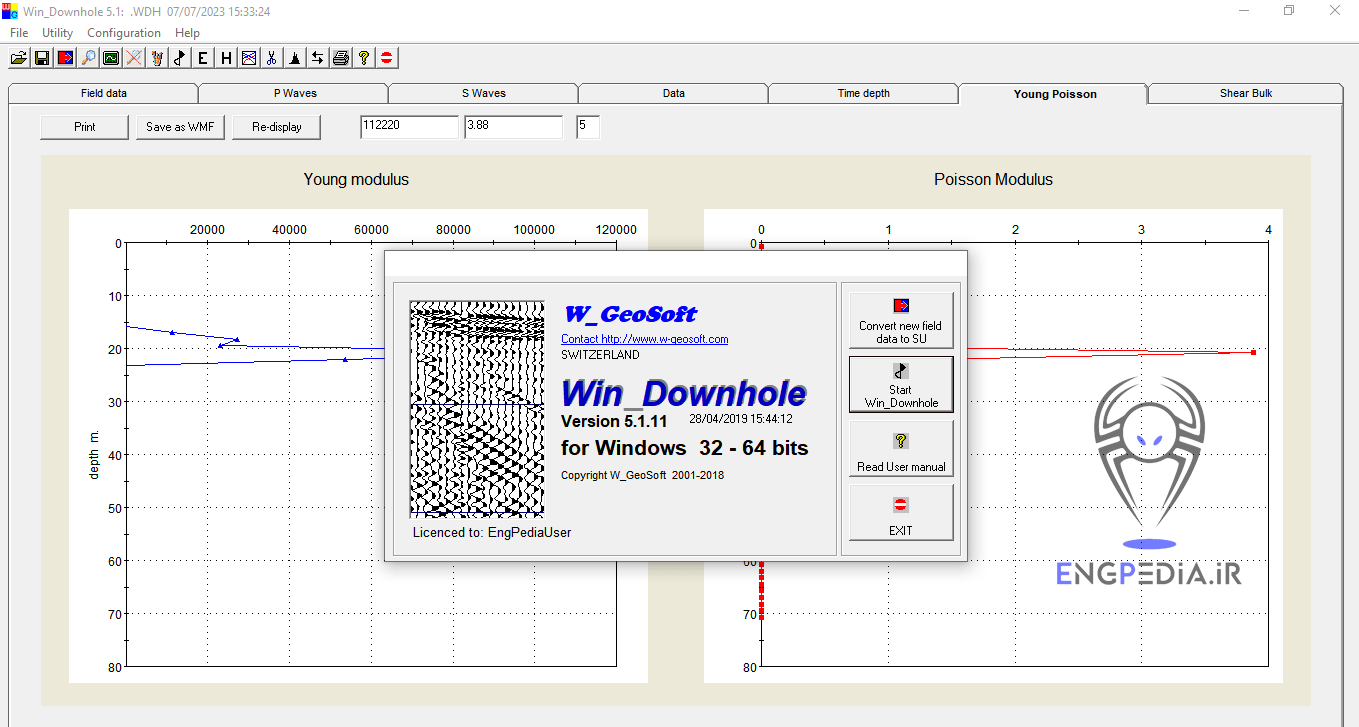
Task: Click the H component toolbar icon
Action: (x=225, y=57)
